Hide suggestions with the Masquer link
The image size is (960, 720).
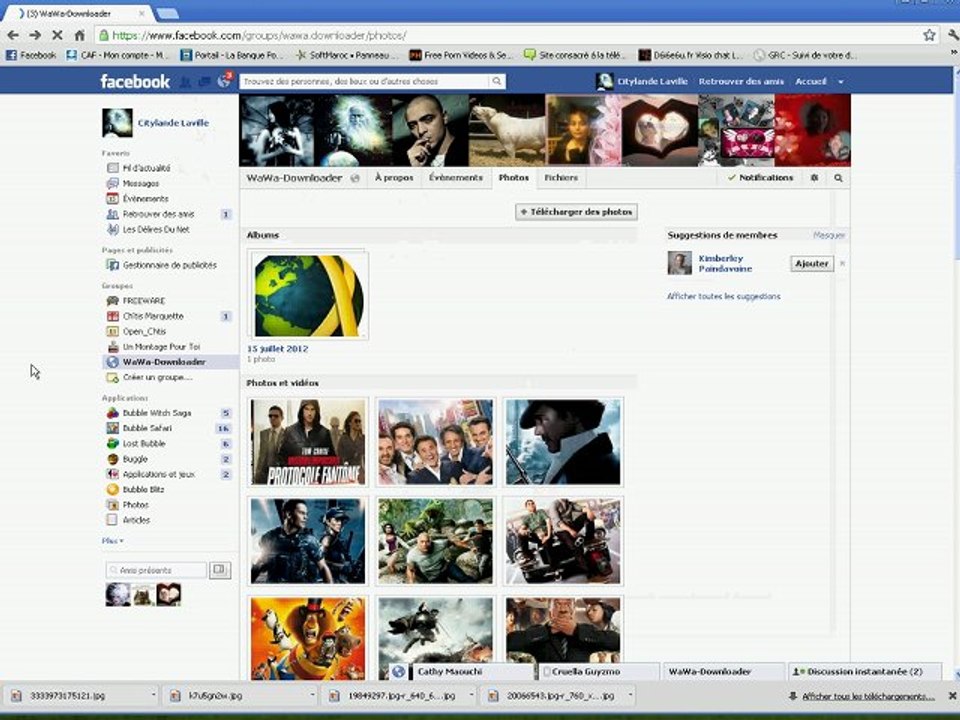click(829, 235)
